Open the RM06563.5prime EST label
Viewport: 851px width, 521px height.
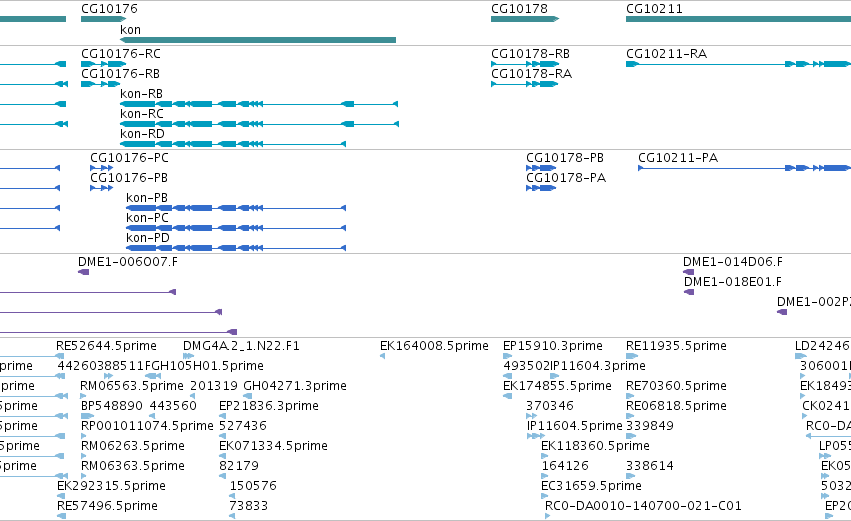point(131,386)
